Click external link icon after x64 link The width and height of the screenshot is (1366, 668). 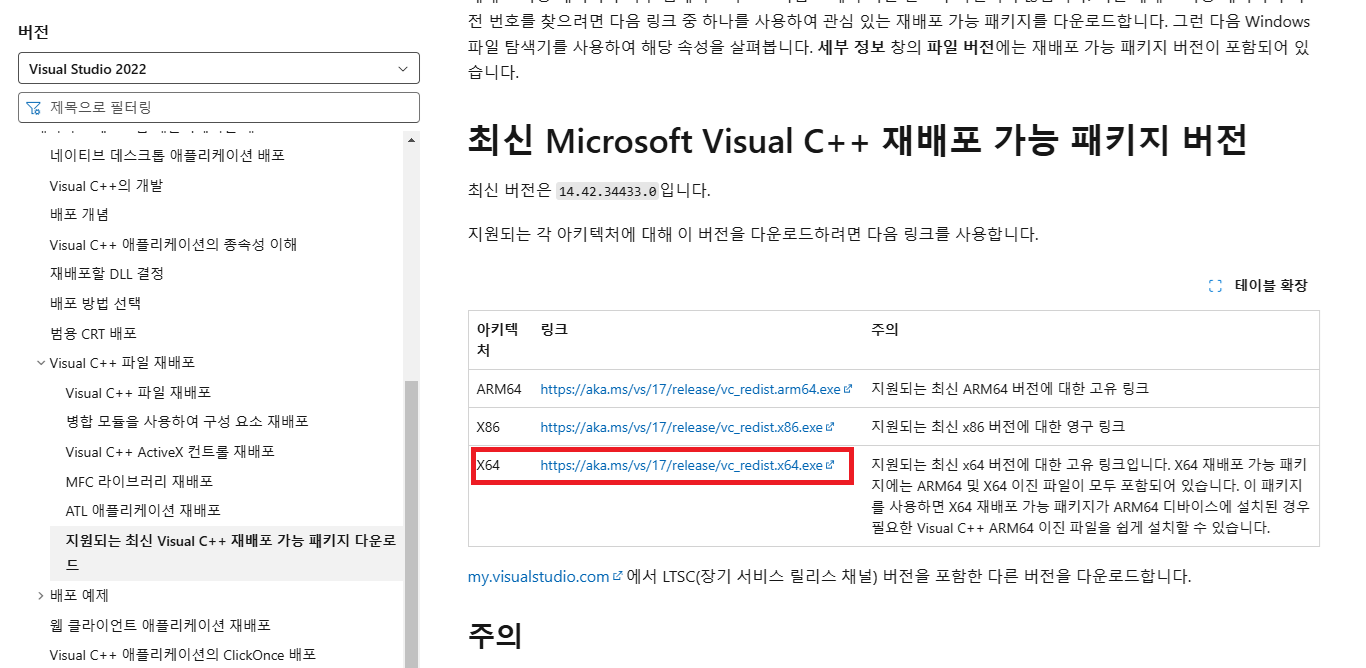pos(830,465)
